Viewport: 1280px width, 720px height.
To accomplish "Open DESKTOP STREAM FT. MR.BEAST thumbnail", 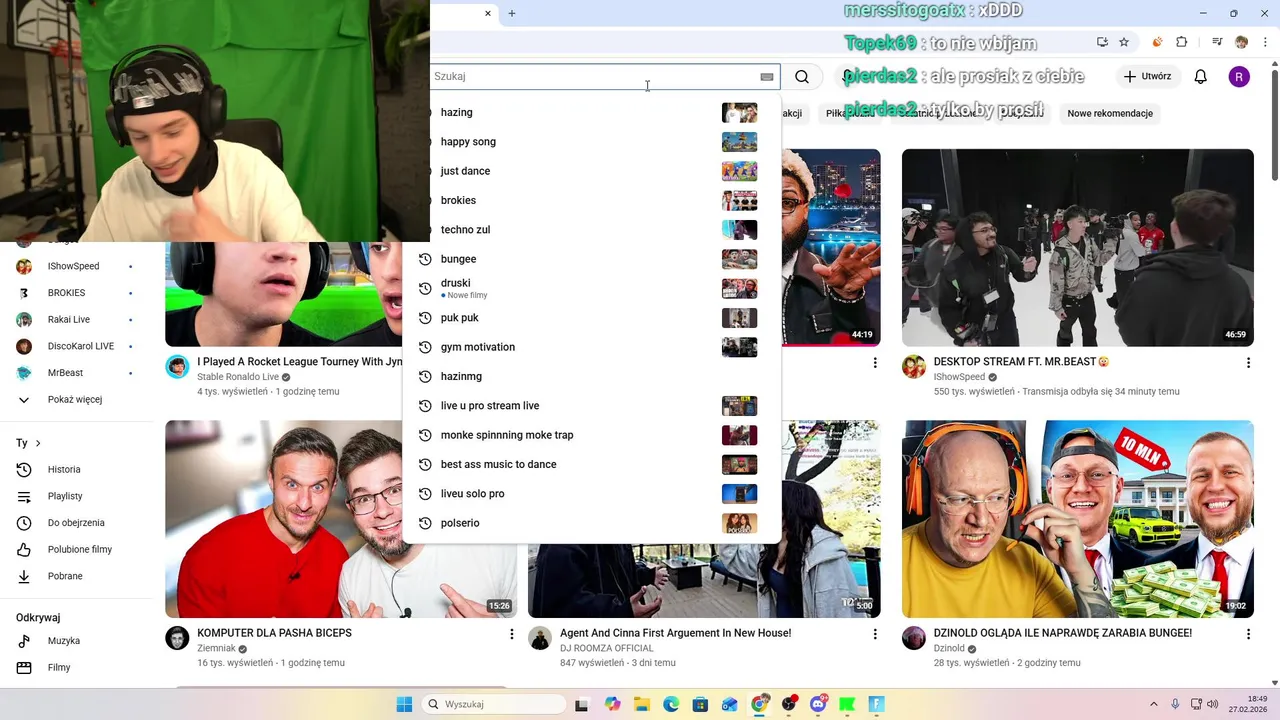I will pyautogui.click(x=1078, y=248).
